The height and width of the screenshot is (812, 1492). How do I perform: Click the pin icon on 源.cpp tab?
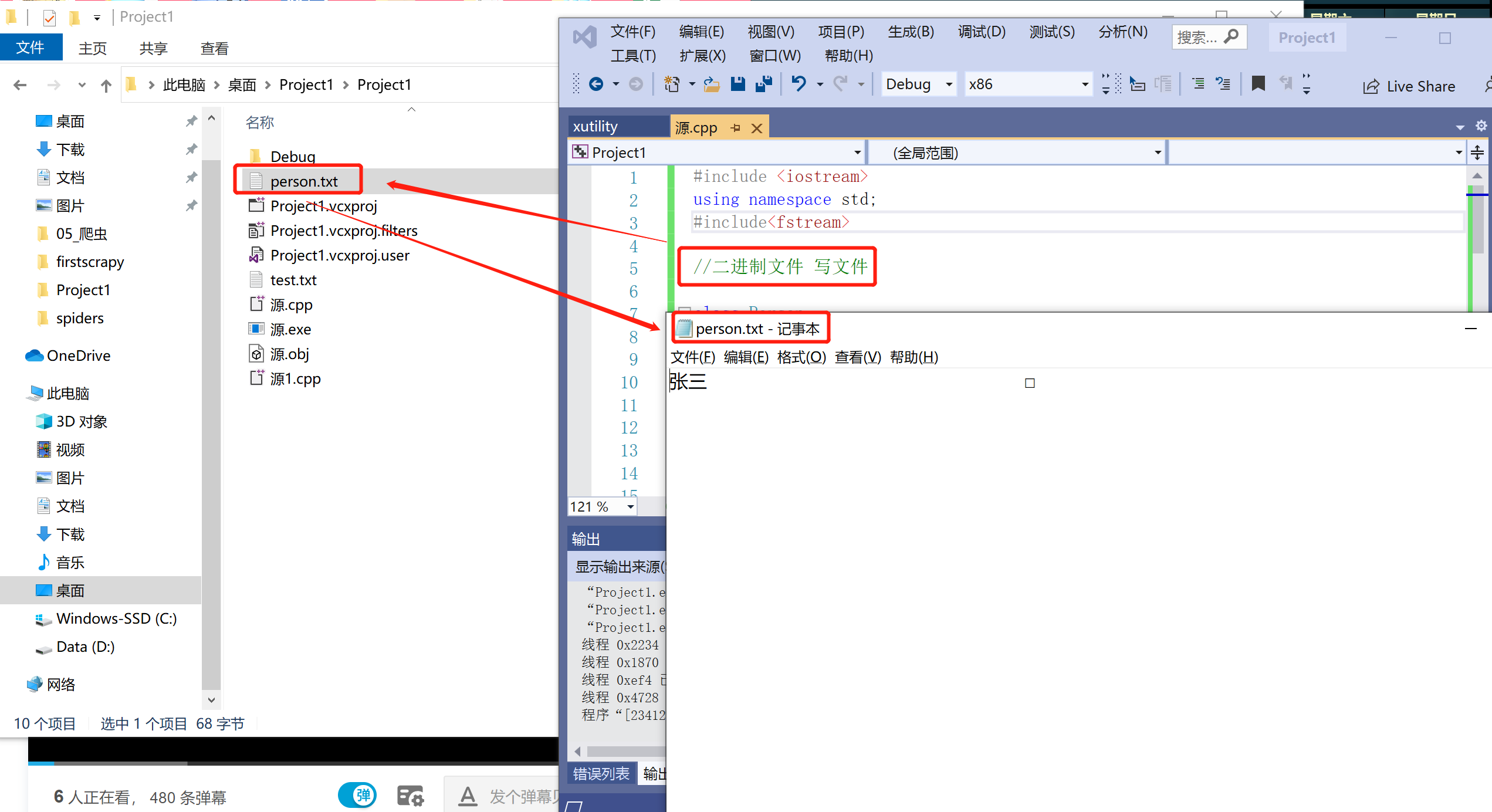(736, 128)
